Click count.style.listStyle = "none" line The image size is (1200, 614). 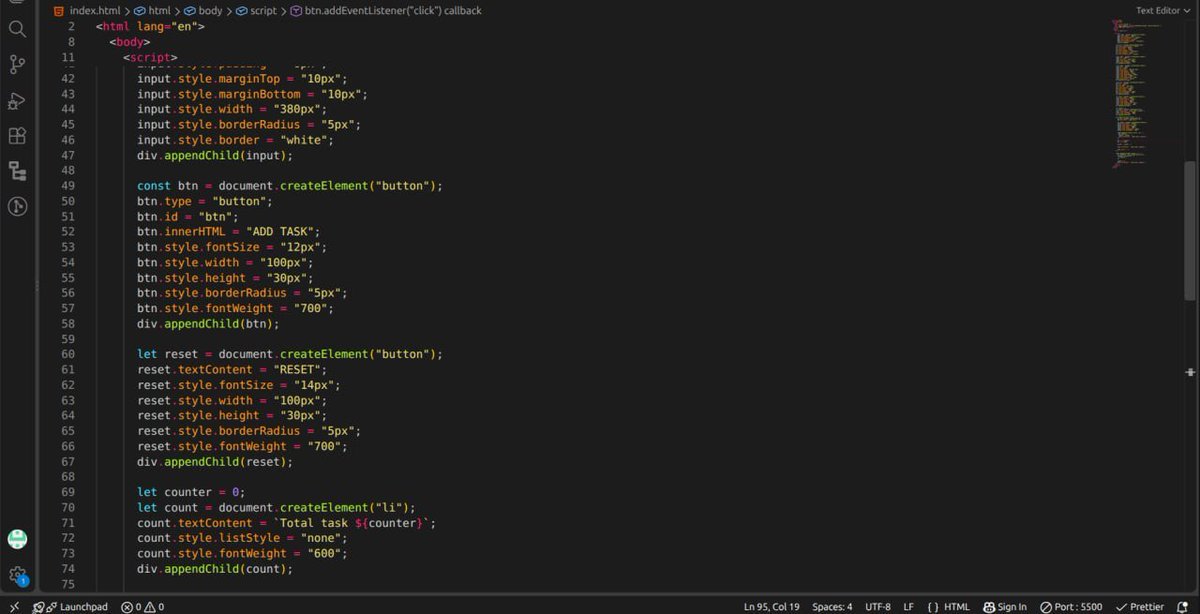[242, 538]
